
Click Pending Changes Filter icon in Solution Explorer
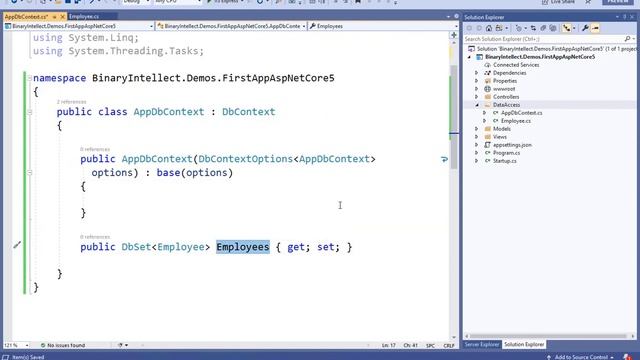point(519,28)
